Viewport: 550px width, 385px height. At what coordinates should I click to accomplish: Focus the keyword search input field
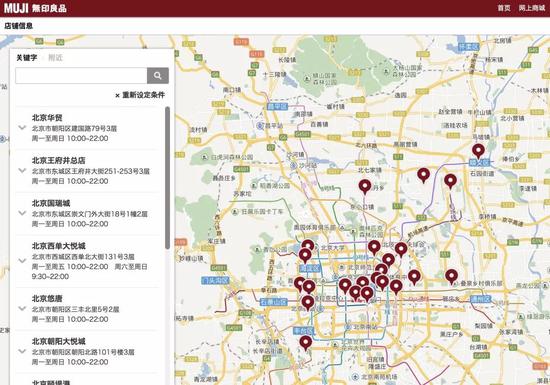pyautogui.click(x=81, y=75)
